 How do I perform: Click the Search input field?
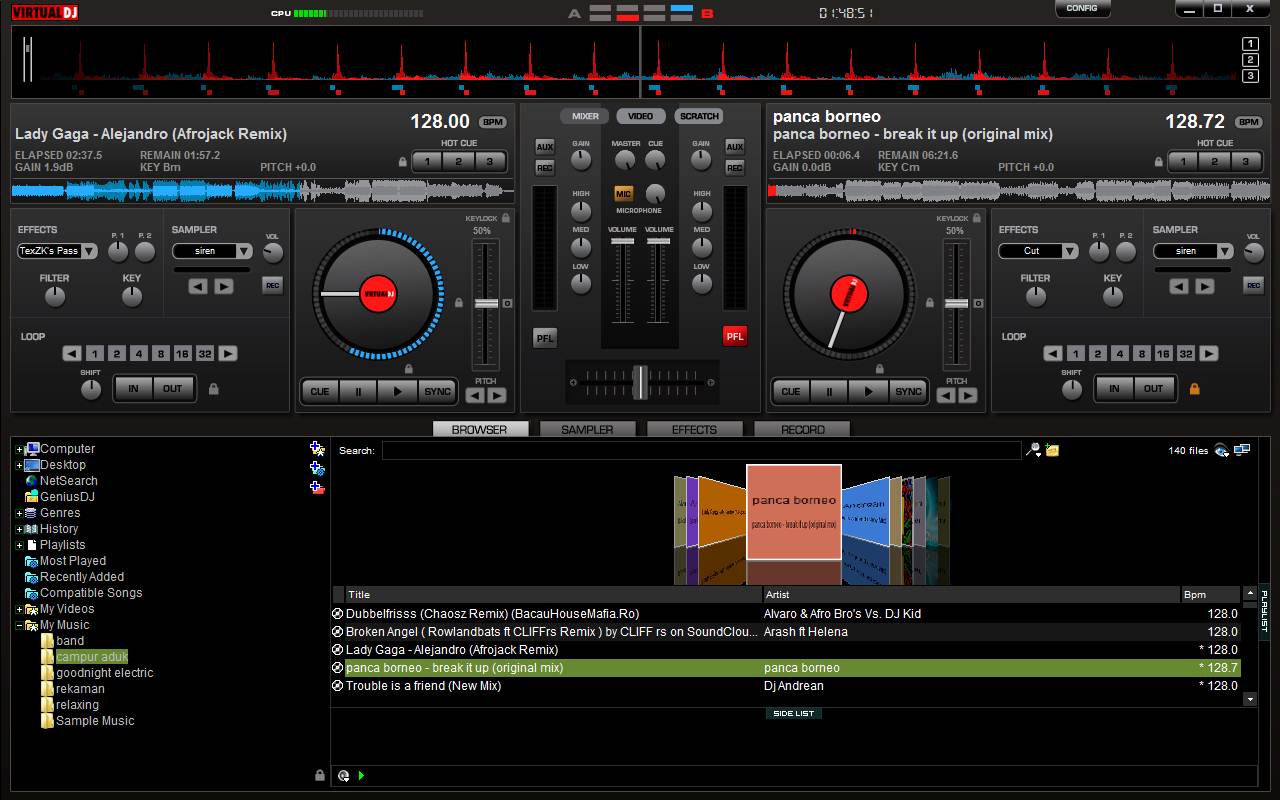tap(701, 450)
